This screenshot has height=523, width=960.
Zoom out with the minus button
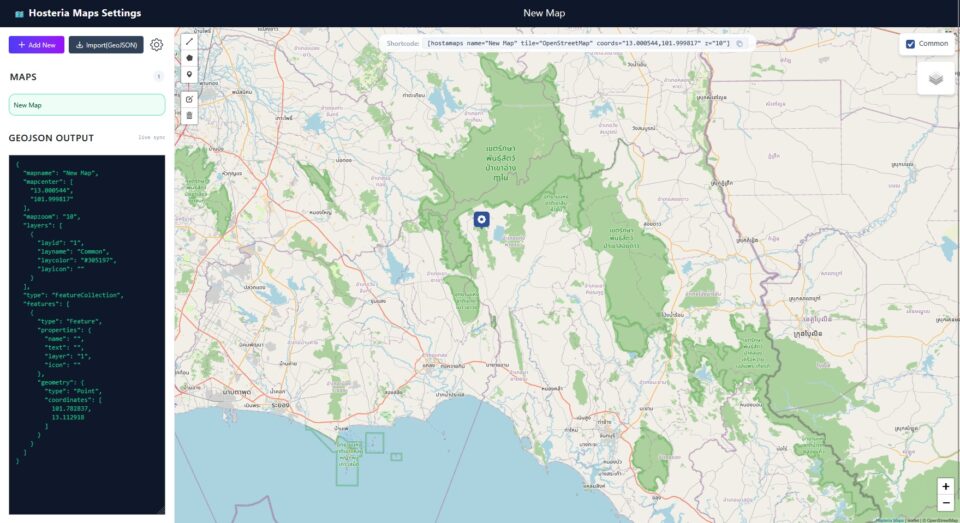(x=945, y=503)
